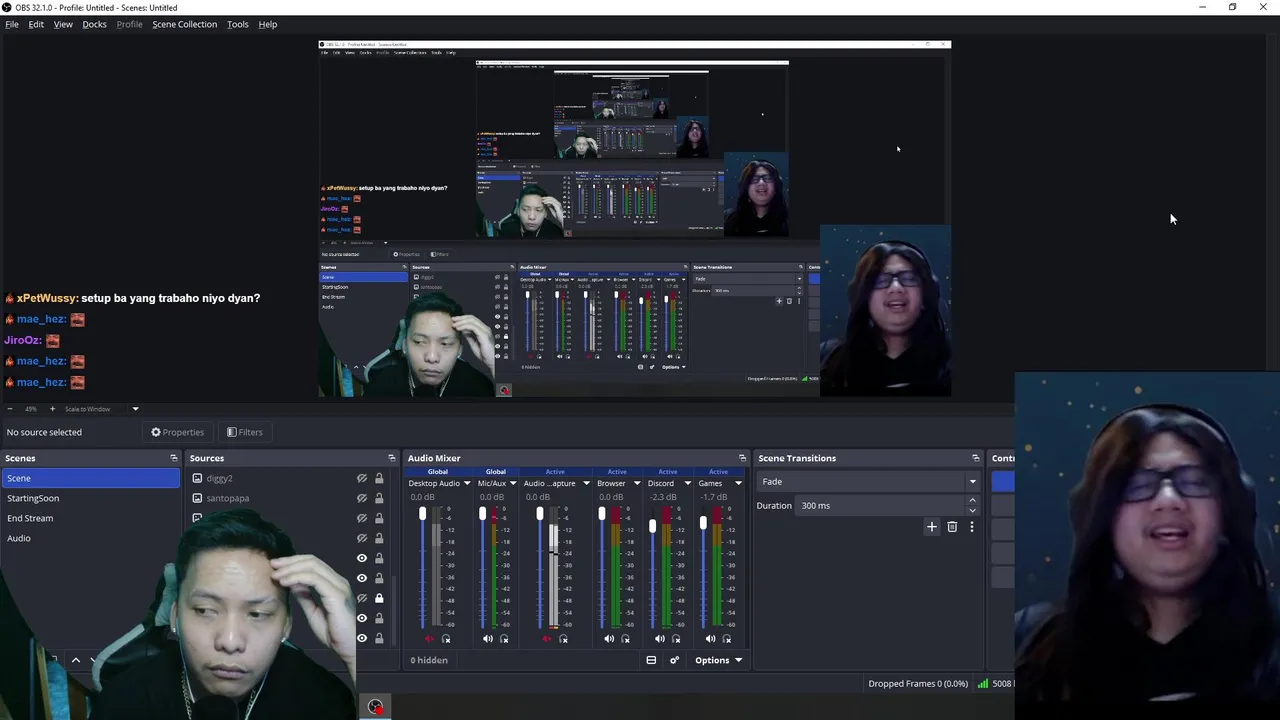Viewport: 1280px width, 720px height.
Task: Open the Discord channel dropdown
Action: pos(687,483)
